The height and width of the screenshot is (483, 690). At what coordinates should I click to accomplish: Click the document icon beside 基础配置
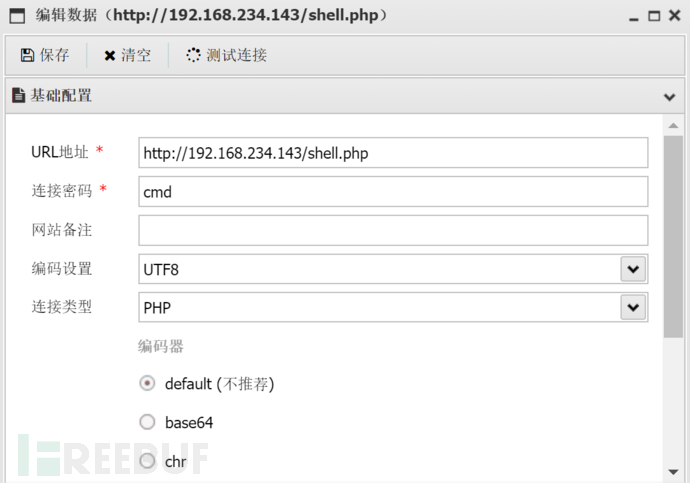tap(18, 96)
